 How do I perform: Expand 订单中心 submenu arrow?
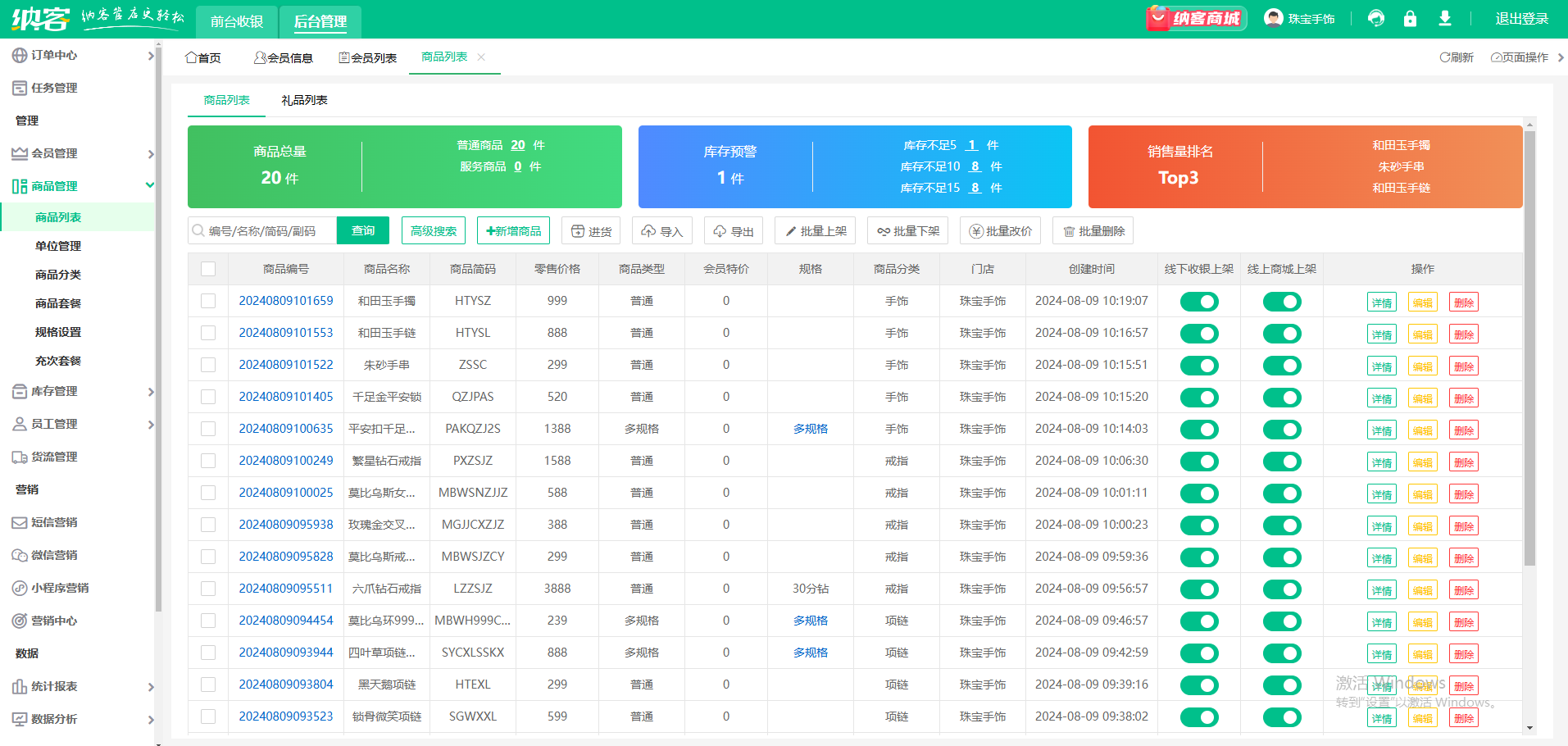[150, 56]
